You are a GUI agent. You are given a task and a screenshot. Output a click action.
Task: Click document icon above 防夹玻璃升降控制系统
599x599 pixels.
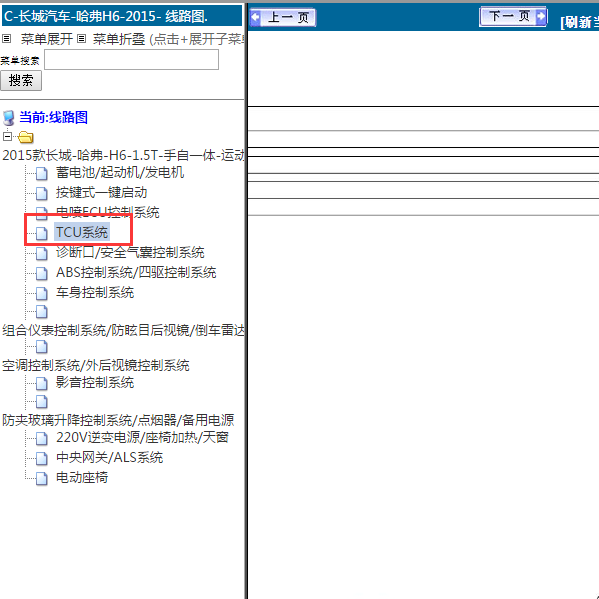[42, 401]
